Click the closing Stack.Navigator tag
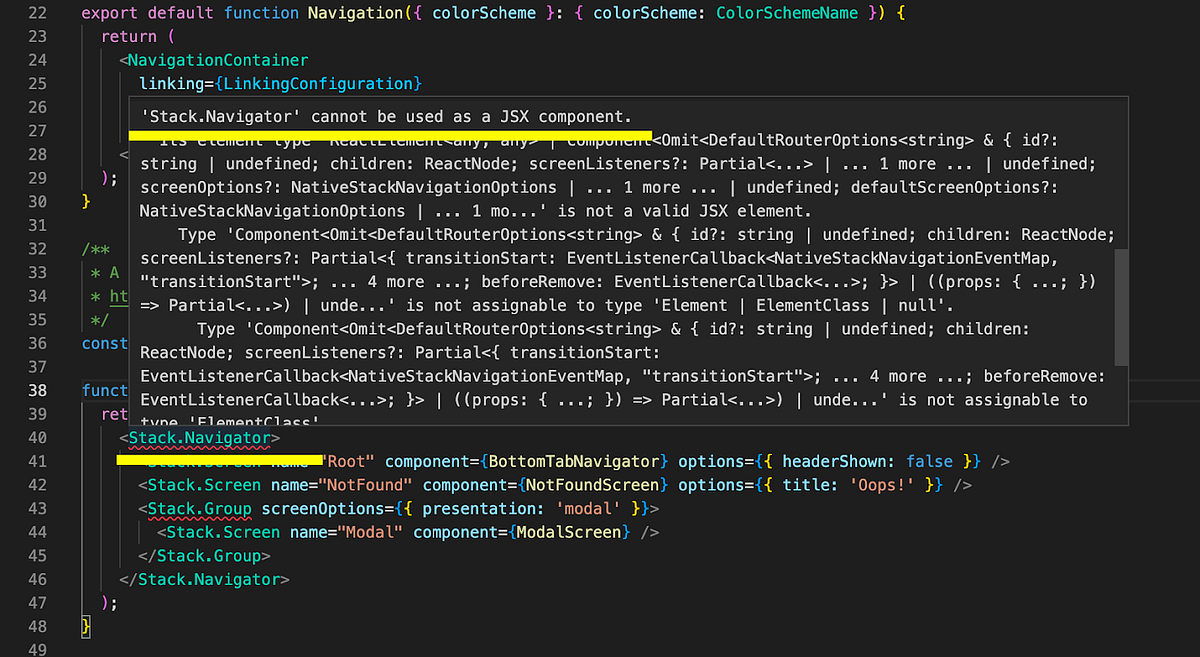This screenshot has width=1200, height=657. click(210, 579)
